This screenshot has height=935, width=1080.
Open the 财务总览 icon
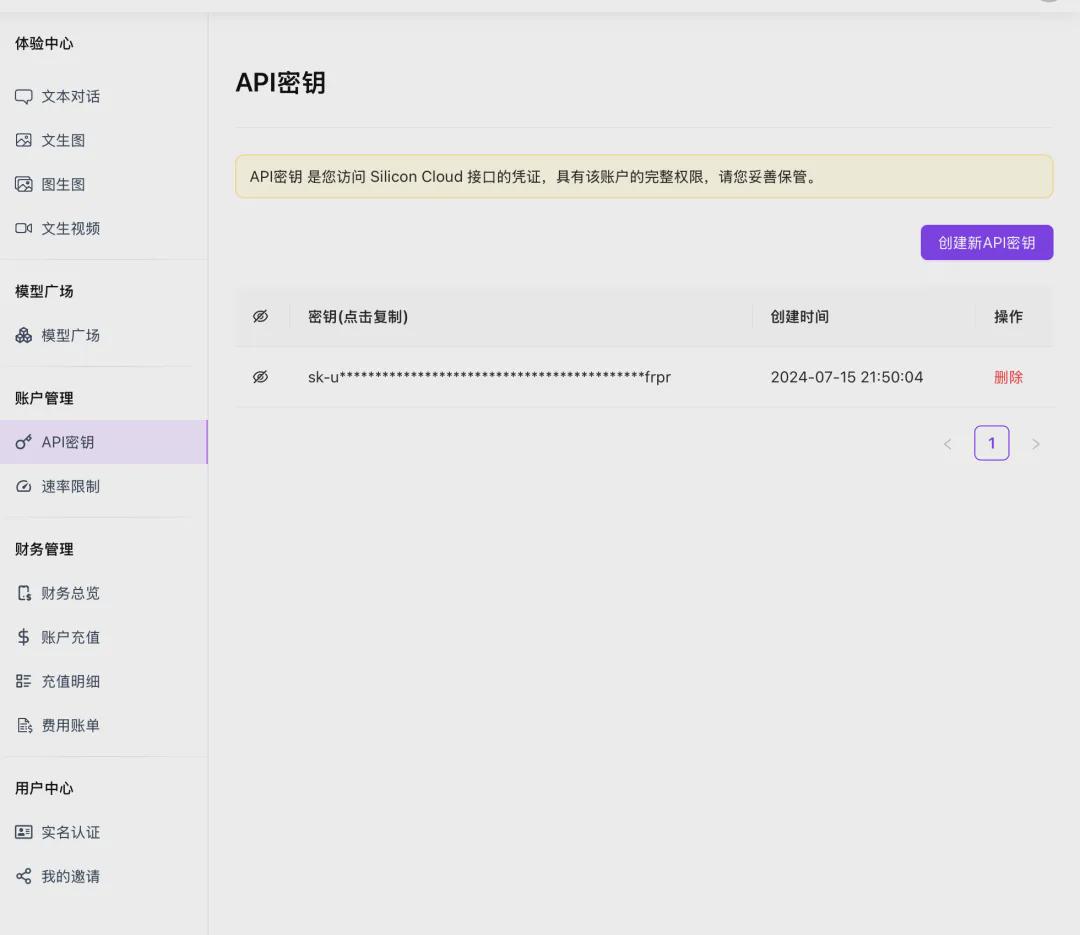(24, 594)
